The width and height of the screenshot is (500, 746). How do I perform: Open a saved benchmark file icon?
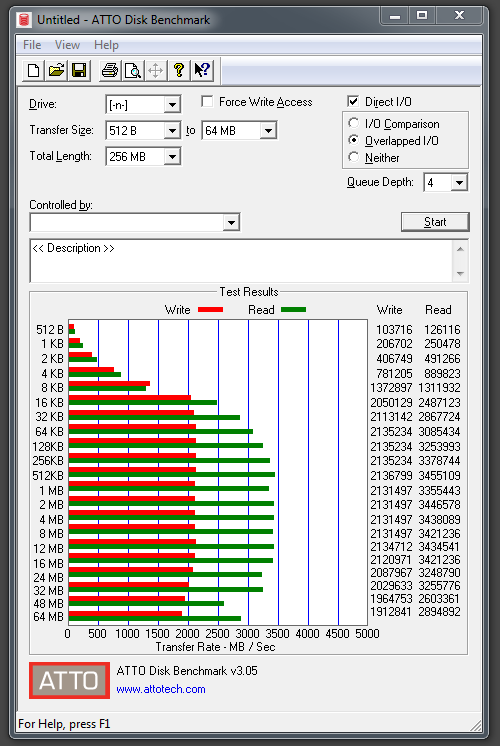pos(56,71)
